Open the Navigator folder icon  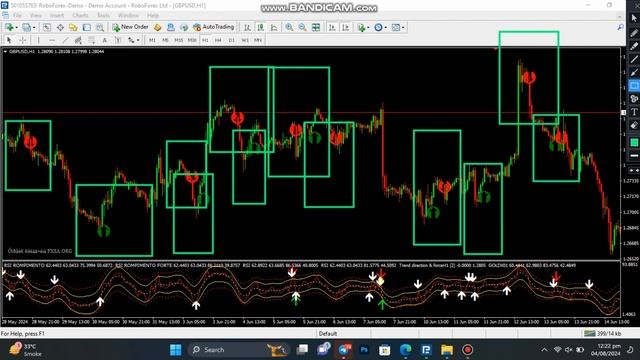(x=73, y=27)
